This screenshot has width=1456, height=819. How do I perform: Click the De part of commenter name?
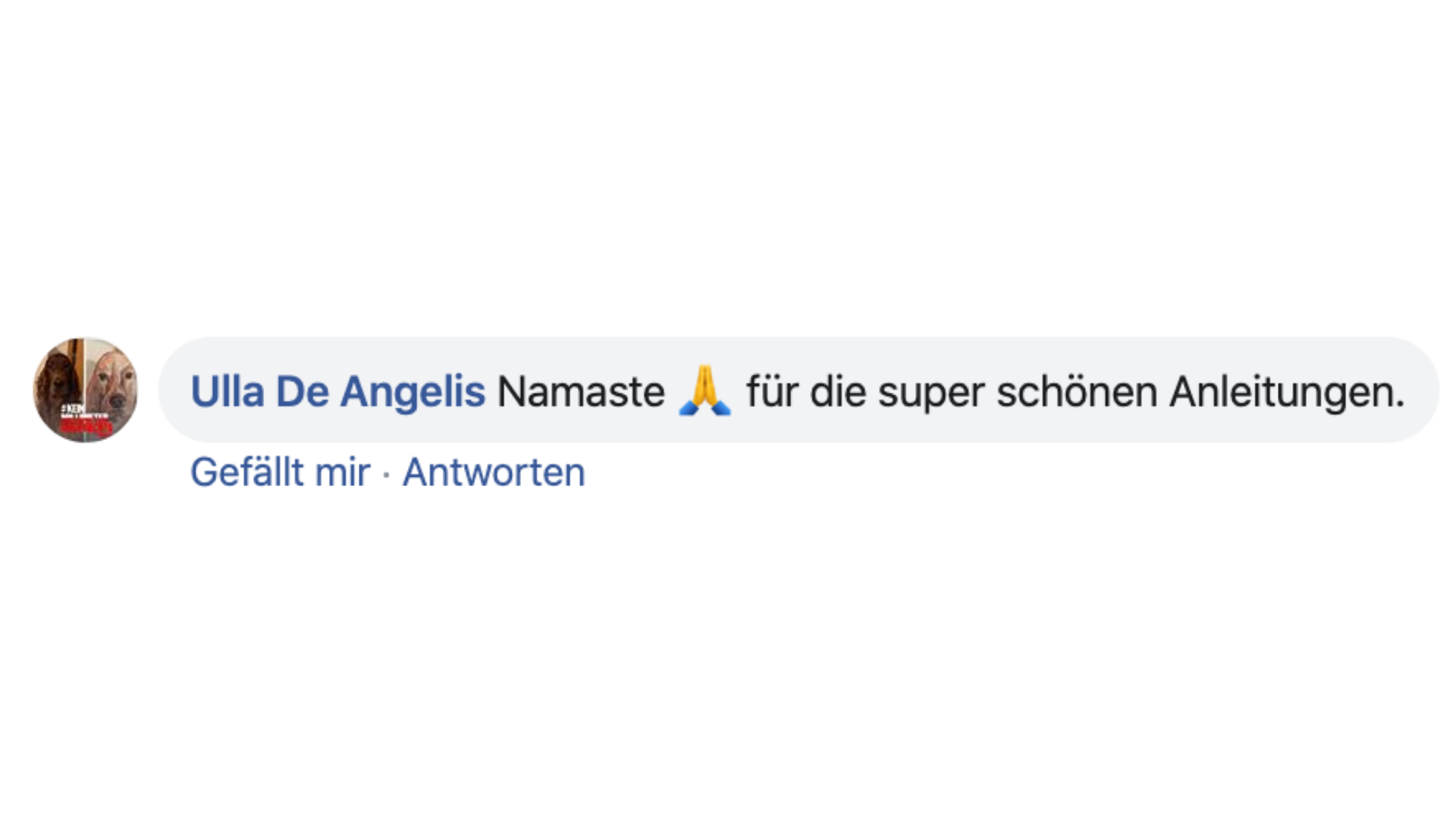click(x=302, y=392)
